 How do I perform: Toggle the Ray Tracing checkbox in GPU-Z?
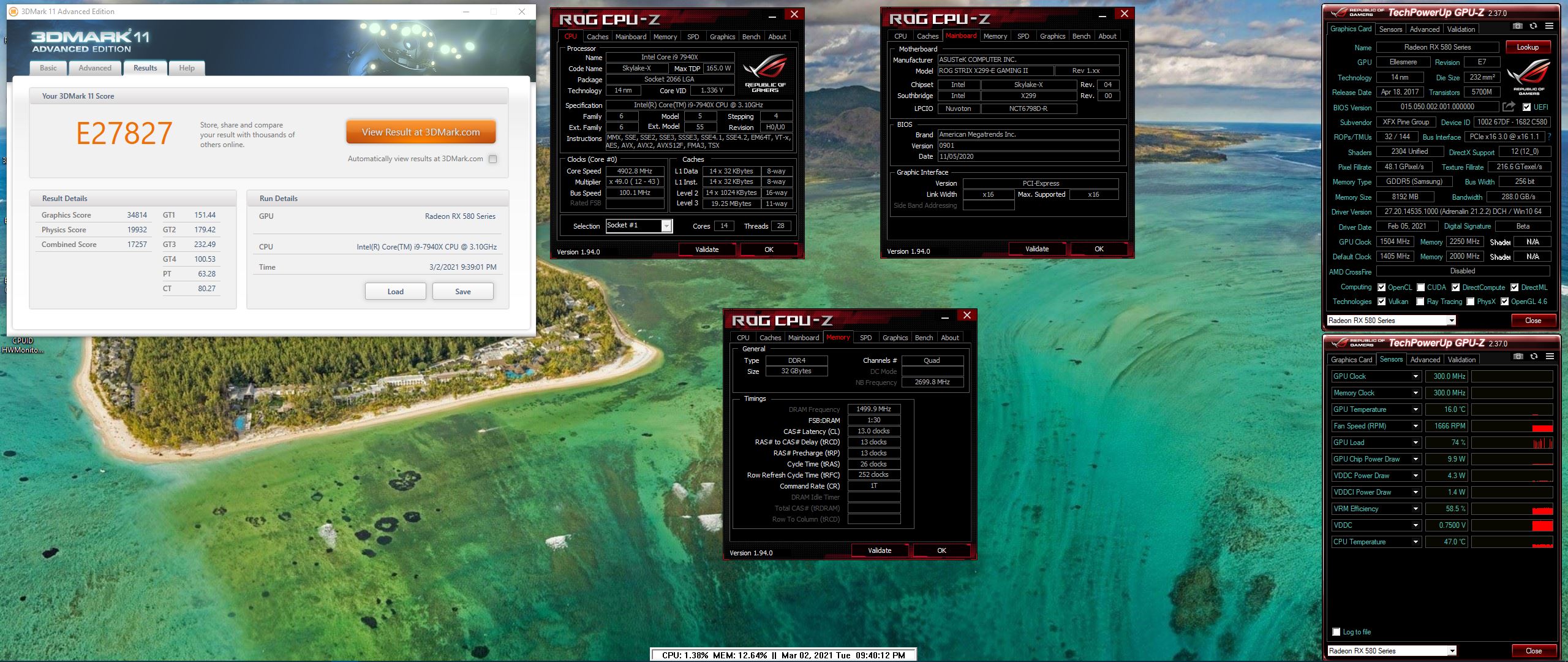tap(1420, 302)
